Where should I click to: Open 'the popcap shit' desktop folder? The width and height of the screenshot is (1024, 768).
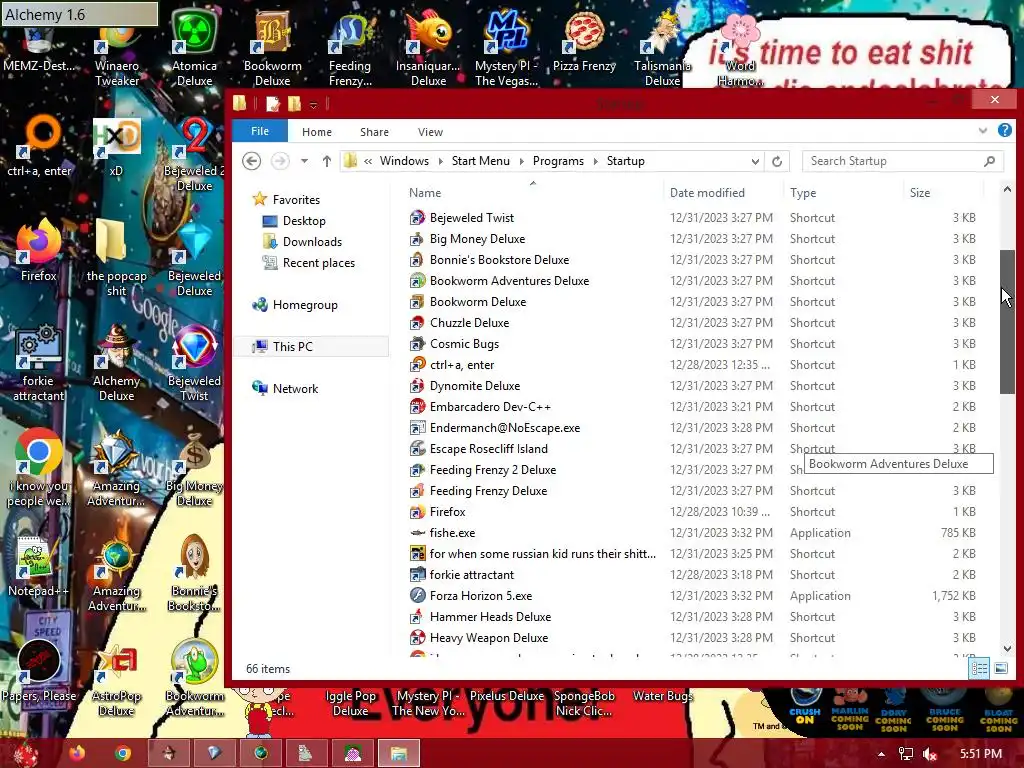(116, 258)
